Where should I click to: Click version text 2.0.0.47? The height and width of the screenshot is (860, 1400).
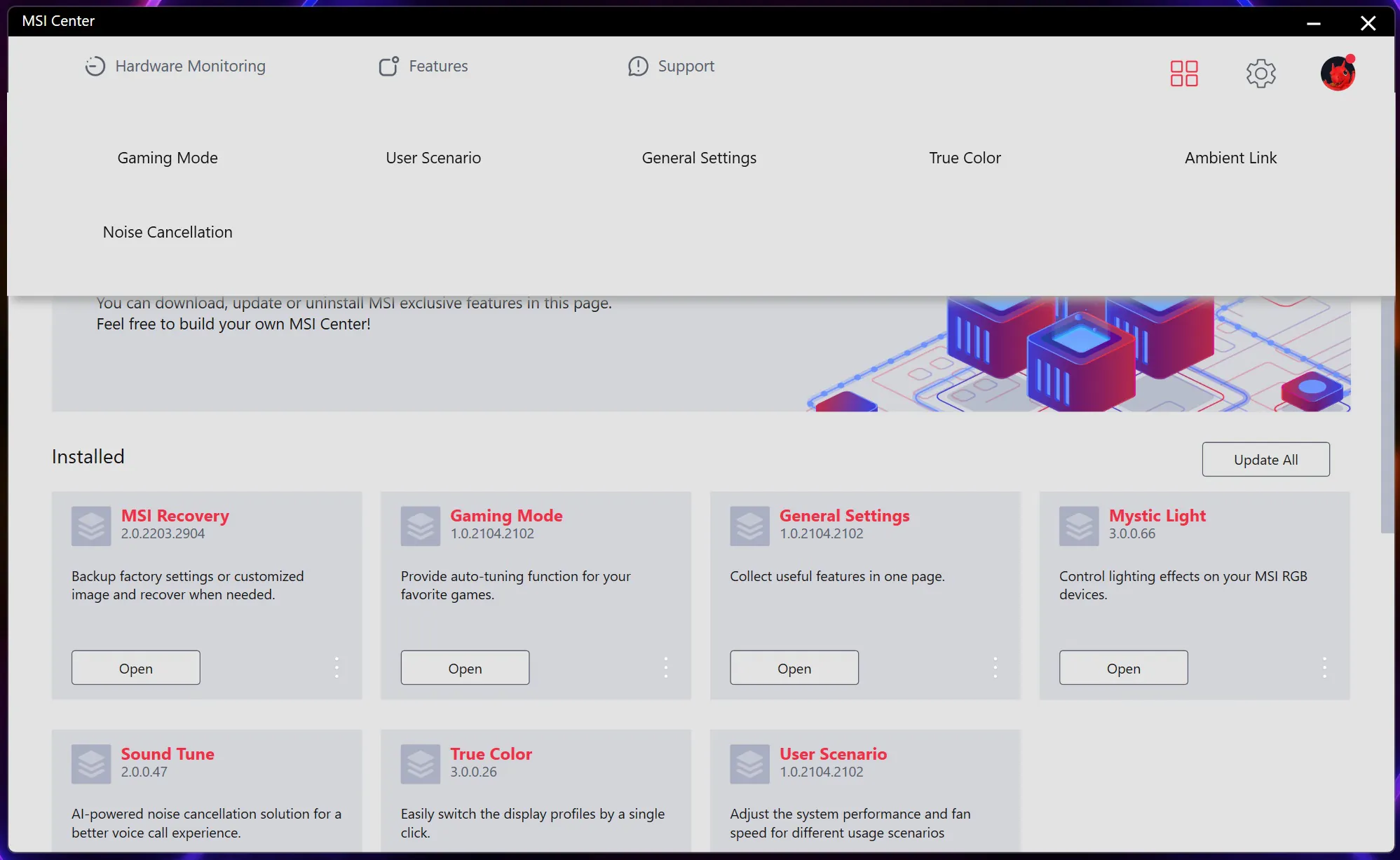click(x=144, y=772)
